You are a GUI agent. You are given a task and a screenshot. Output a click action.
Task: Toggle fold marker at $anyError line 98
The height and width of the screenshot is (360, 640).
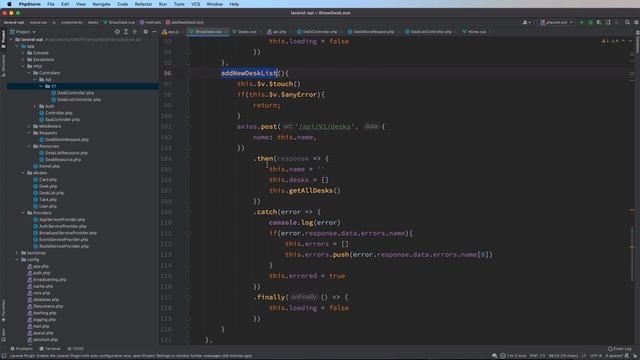click(188, 95)
